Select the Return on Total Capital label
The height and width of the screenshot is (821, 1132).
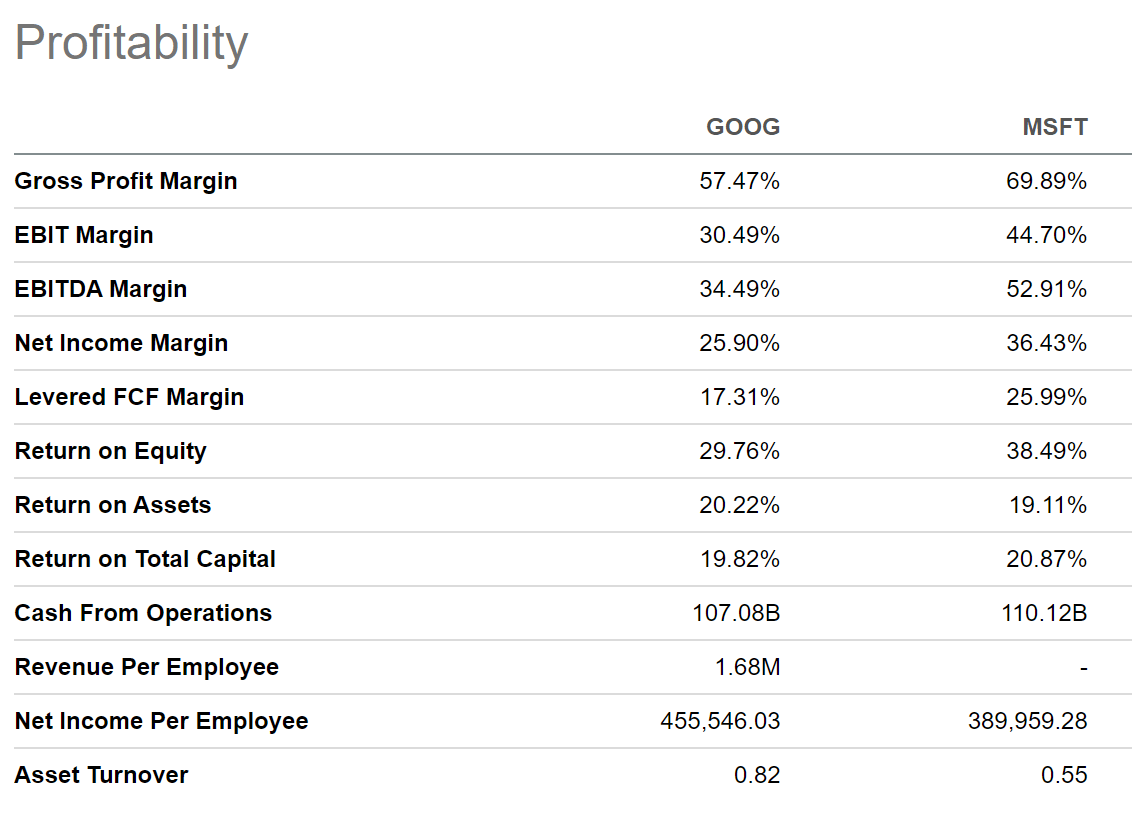145,559
